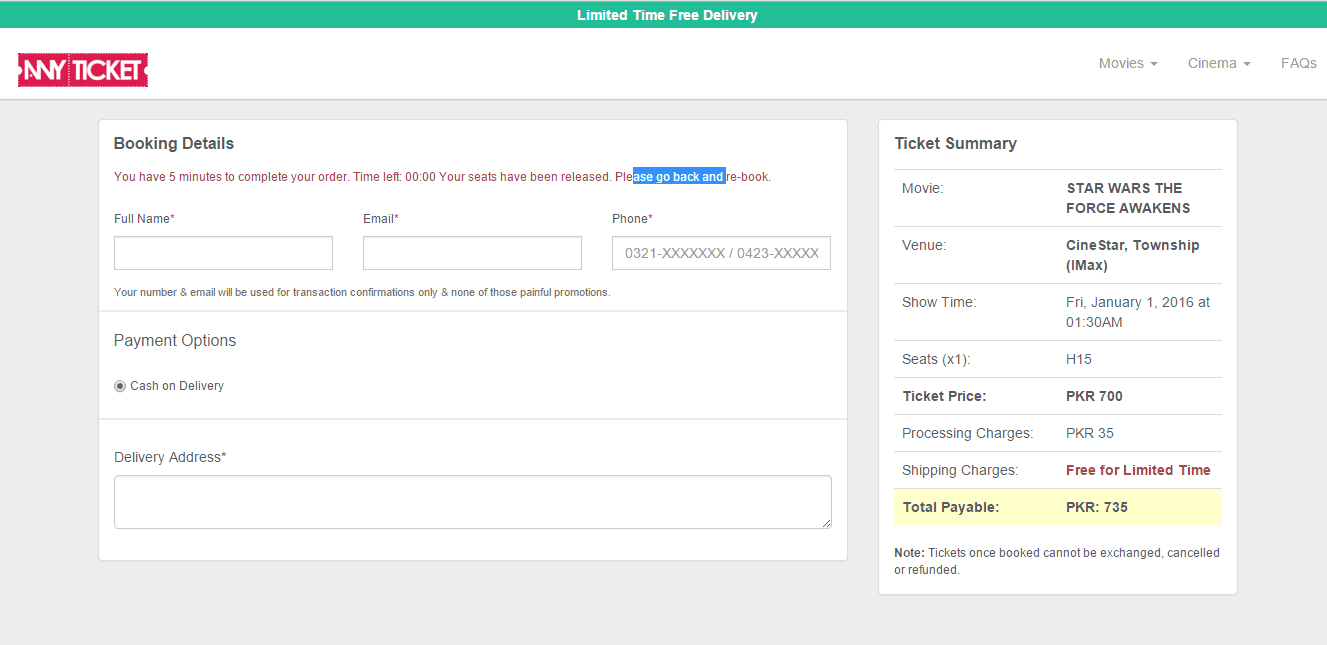Click the Total Payable highlighted row
Screen dimensions: 1327x645
tap(1057, 507)
